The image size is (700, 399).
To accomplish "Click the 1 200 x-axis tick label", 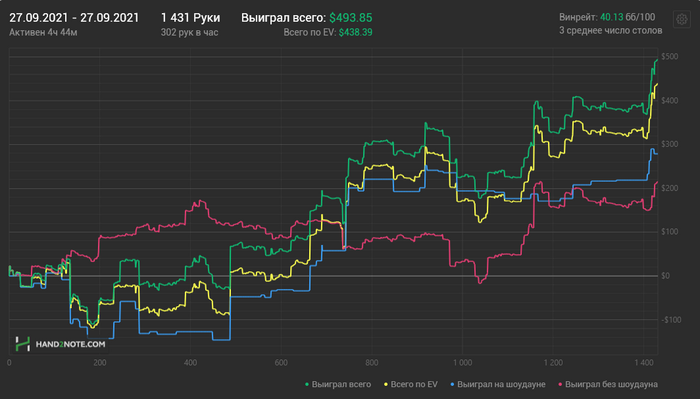I will tap(553, 363).
